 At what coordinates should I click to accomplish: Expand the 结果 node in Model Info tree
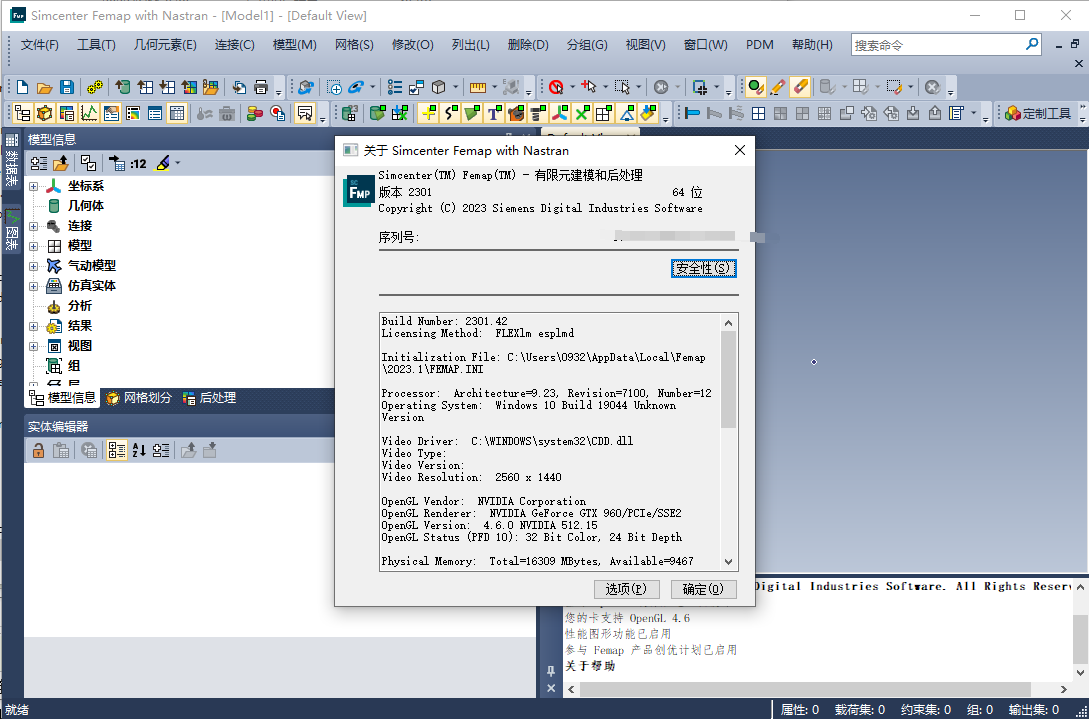click(35, 325)
